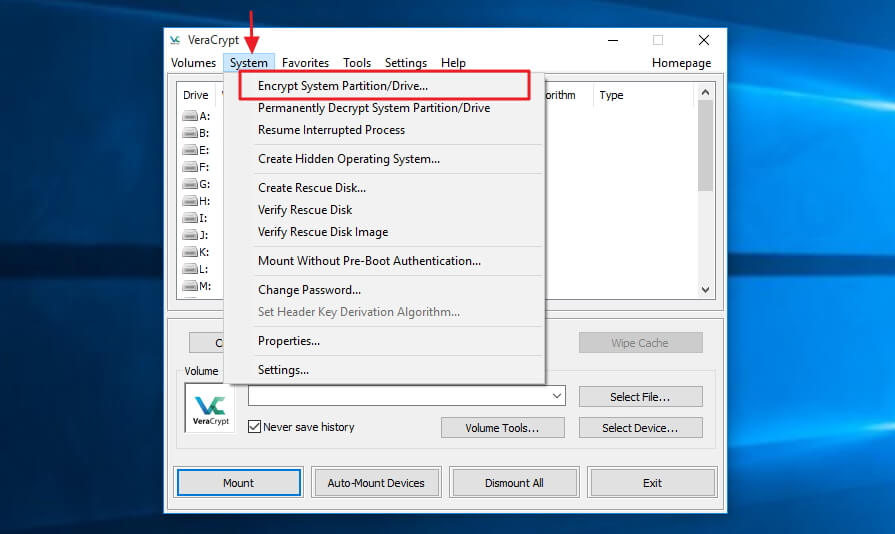Click the Mount button
Screen dimensions: 895x534
coord(239,483)
